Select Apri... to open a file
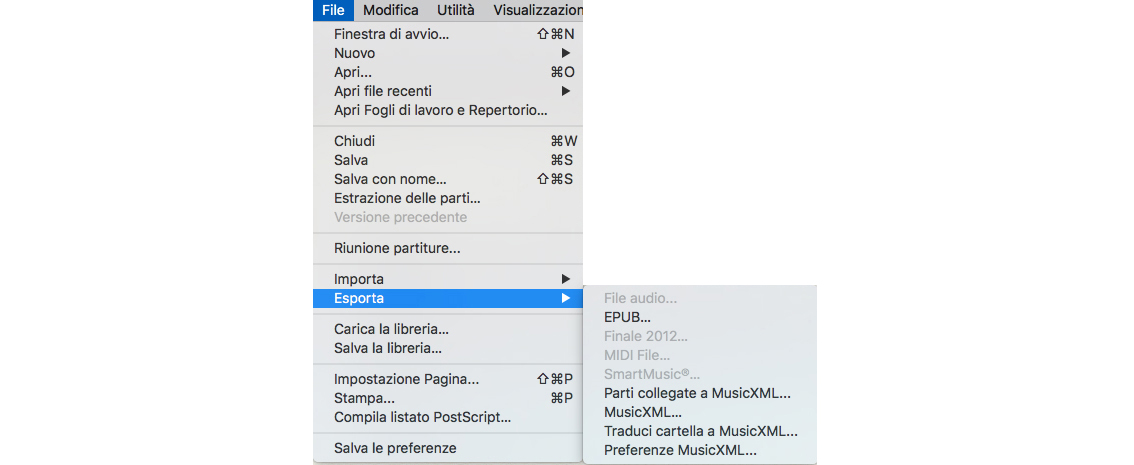This screenshot has height=465, width=1134. click(x=353, y=72)
